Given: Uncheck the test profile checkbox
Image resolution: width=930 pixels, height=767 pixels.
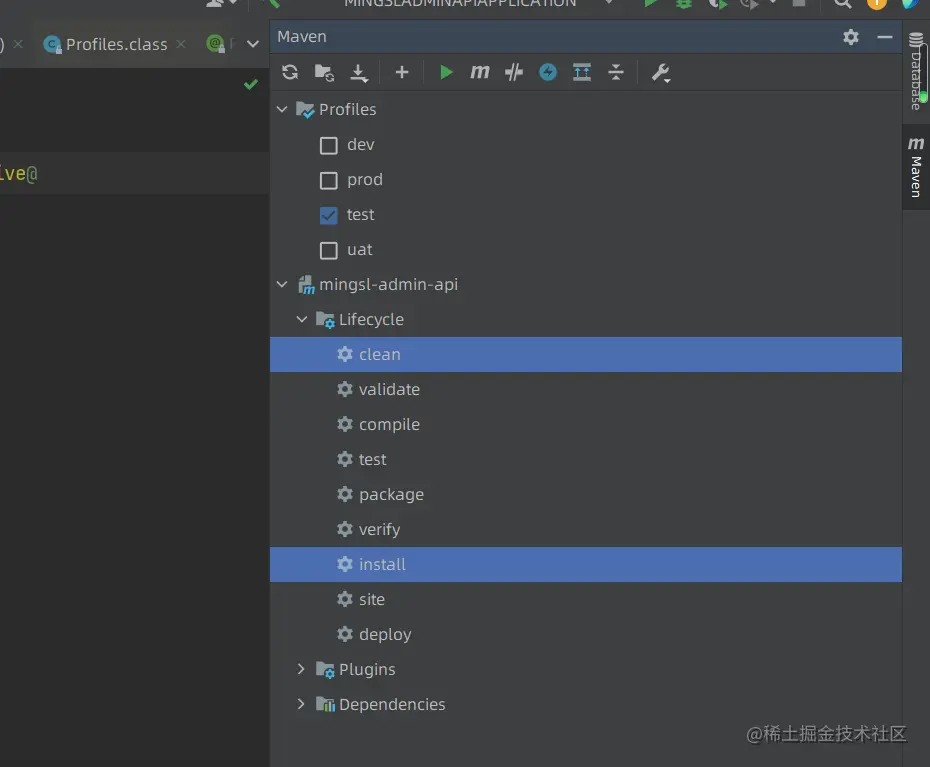Looking at the screenshot, I should point(329,215).
